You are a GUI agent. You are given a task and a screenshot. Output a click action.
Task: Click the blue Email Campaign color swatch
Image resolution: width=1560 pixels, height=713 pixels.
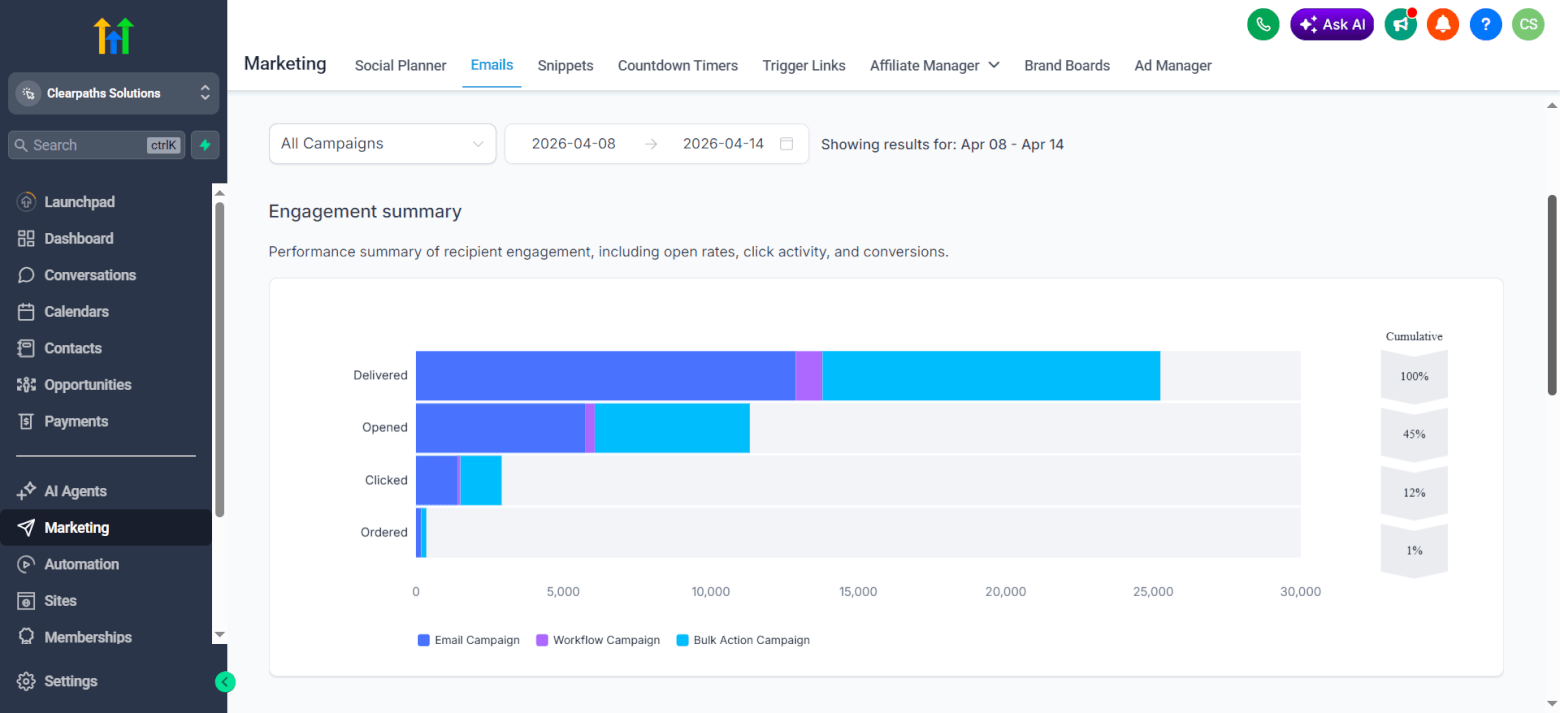(x=422, y=640)
